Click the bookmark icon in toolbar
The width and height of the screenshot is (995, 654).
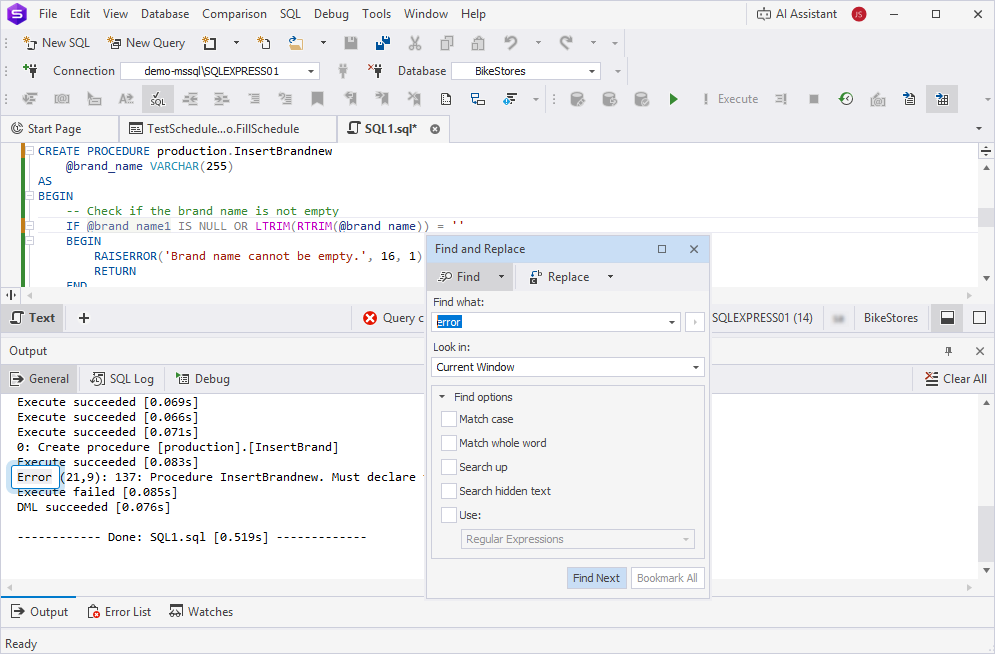(317, 99)
